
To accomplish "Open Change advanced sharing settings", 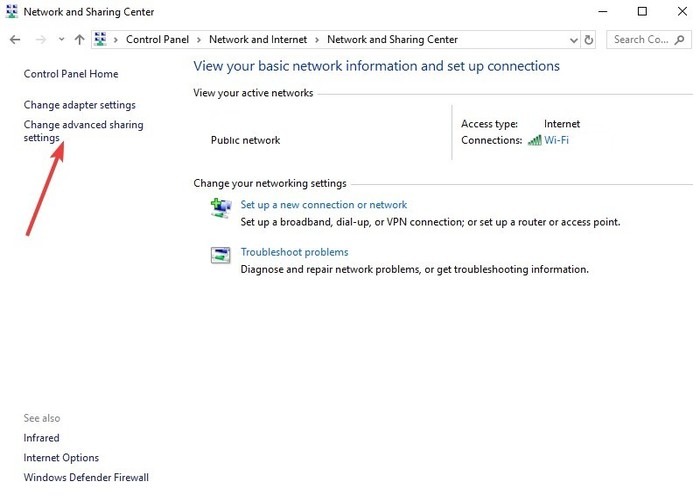I will coord(83,131).
